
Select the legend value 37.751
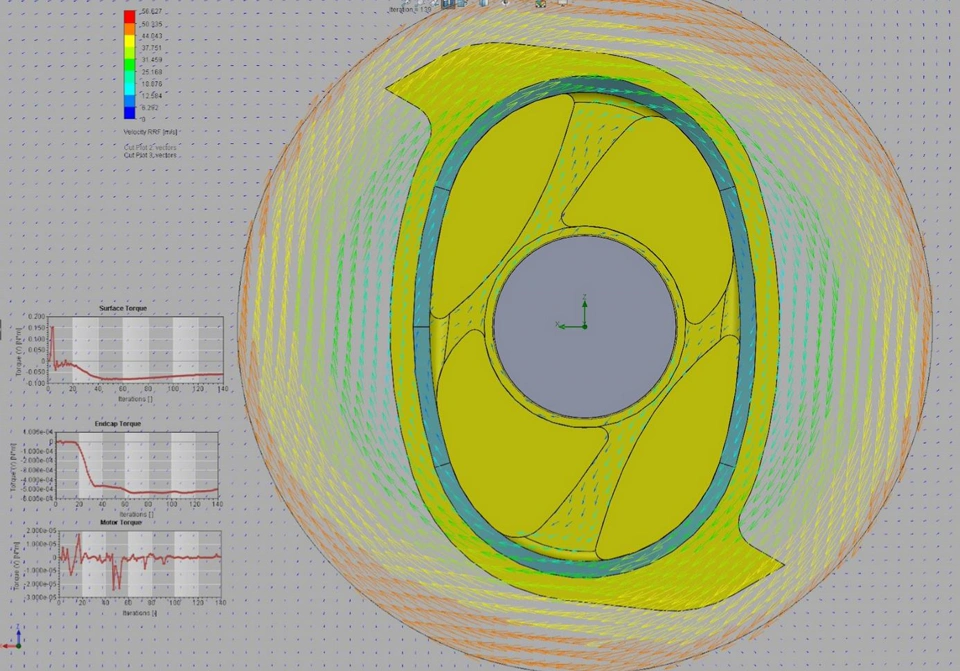click(x=152, y=48)
